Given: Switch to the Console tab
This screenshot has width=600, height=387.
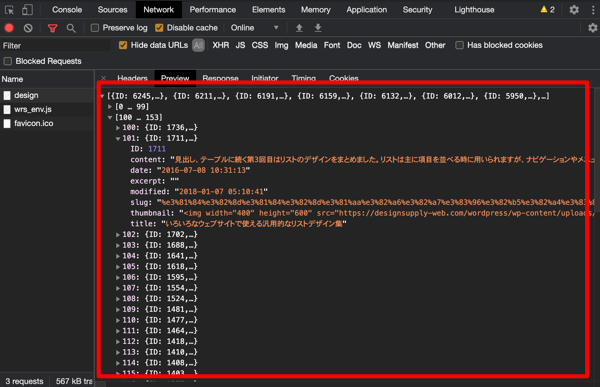Looking at the screenshot, I should pos(67,10).
